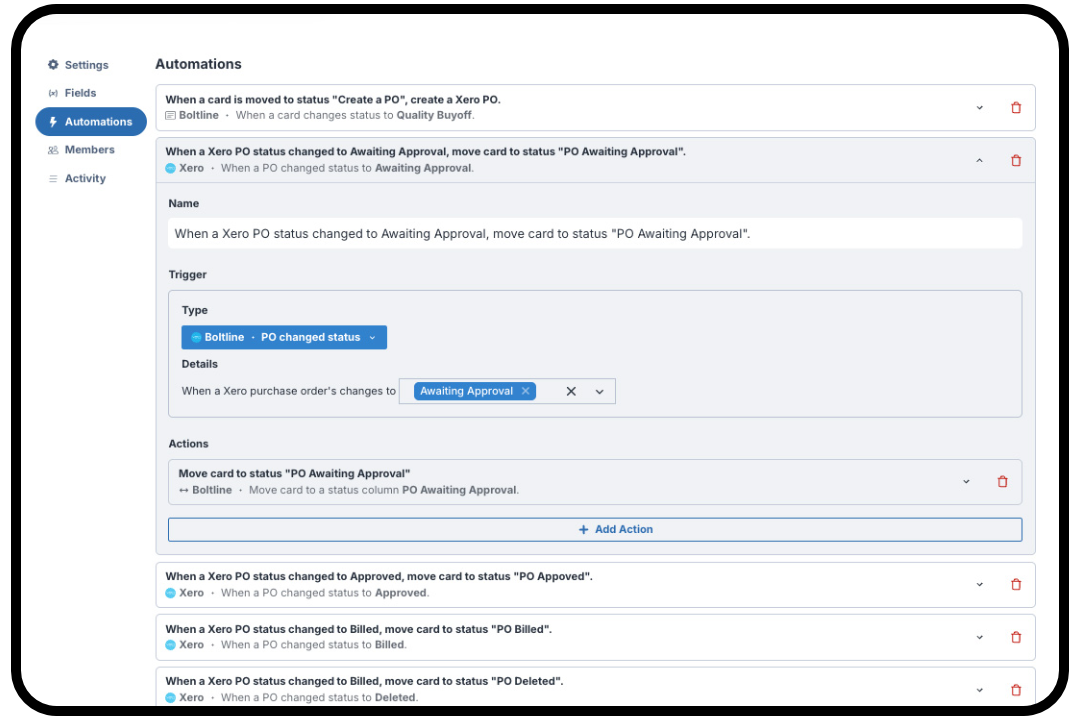Image resolution: width=1080 pixels, height=720 pixels.
Task: Click the Members people icon
Action: point(53,150)
